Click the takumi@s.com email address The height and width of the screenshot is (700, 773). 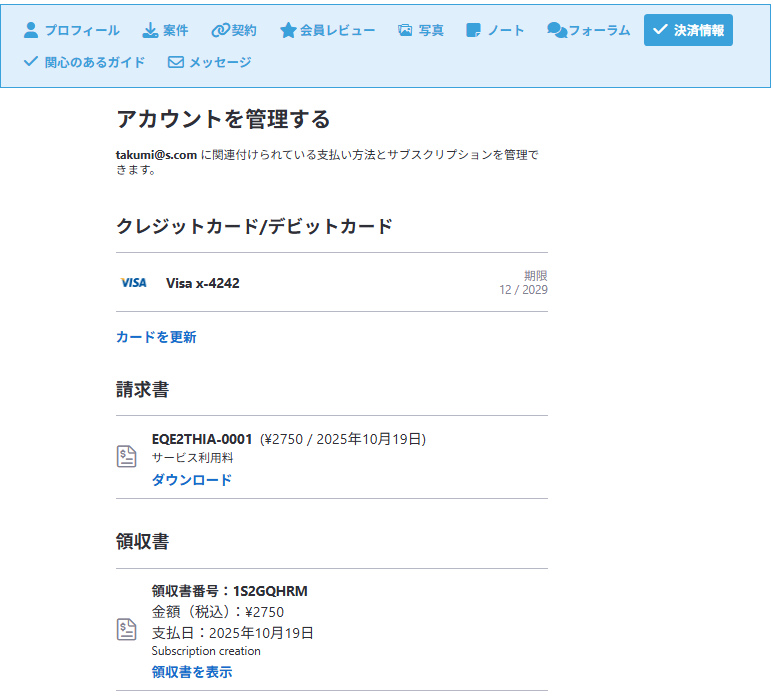(x=156, y=155)
